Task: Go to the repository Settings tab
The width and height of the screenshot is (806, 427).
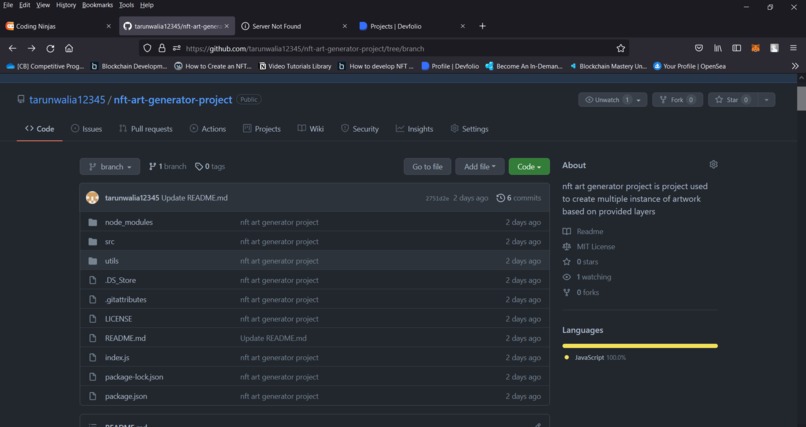Action: pos(469,129)
